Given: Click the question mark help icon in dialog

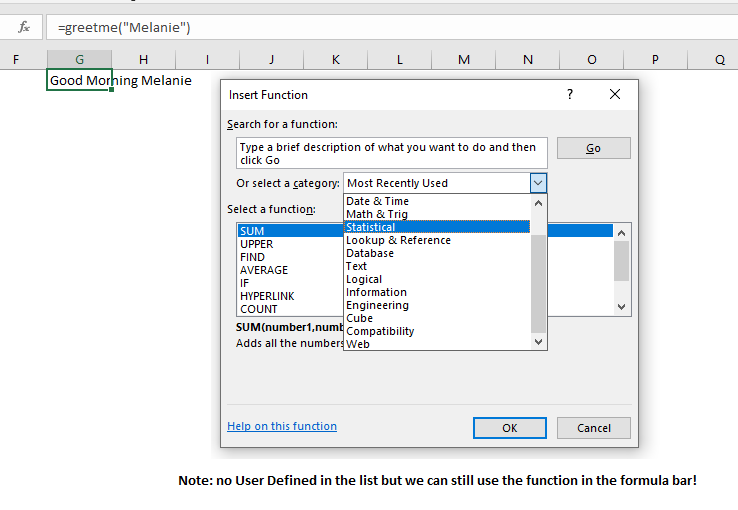Looking at the screenshot, I should [x=570, y=95].
